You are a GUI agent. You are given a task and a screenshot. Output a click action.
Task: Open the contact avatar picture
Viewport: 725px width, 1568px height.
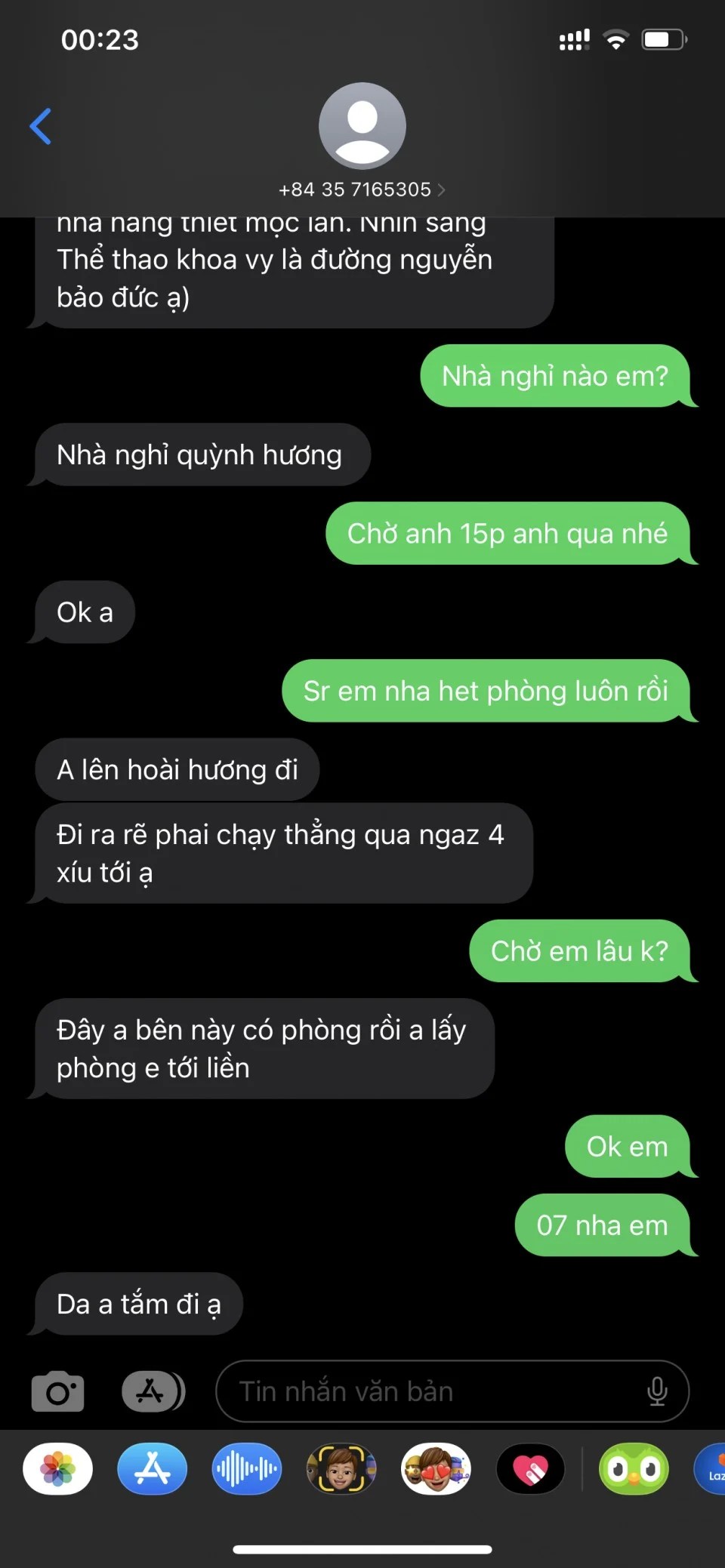click(362, 126)
